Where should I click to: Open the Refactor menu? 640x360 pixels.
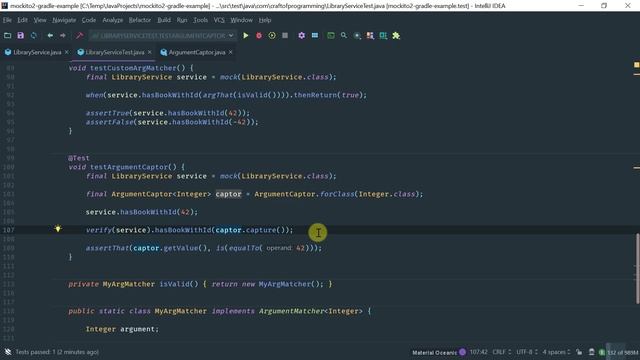(140, 20)
